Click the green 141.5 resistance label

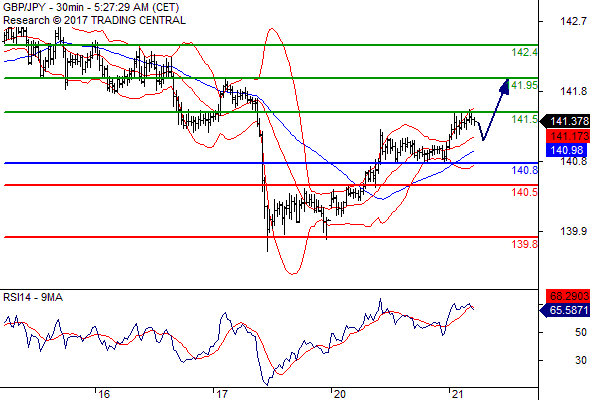coord(525,119)
